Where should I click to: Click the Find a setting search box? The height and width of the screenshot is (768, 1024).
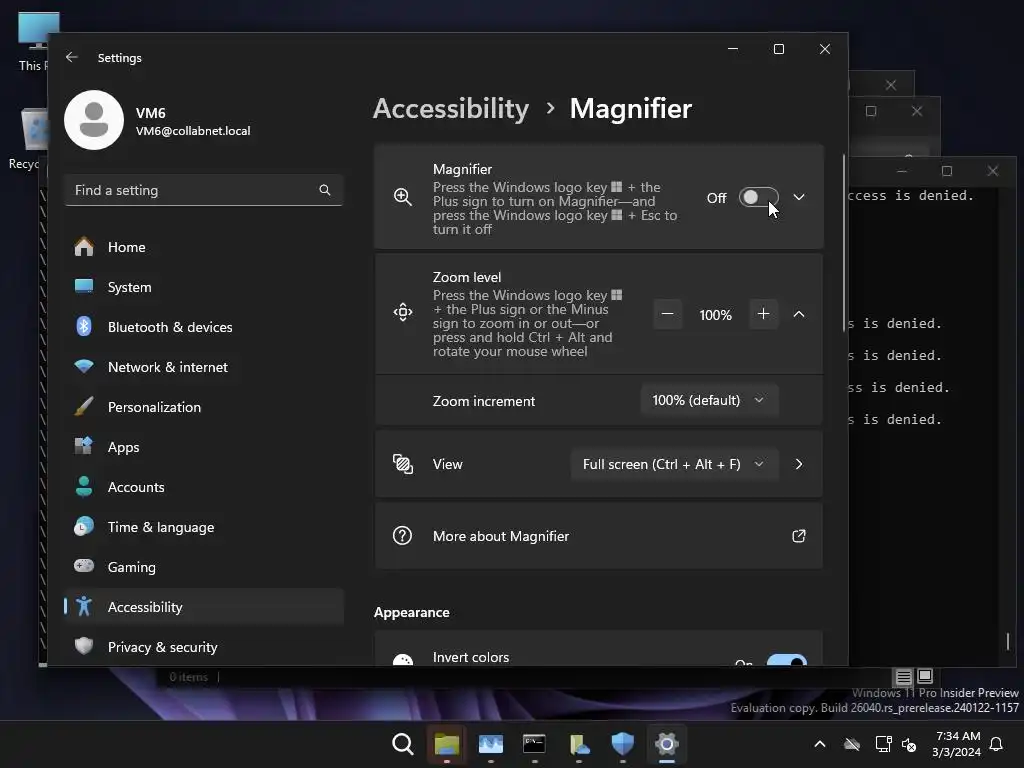click(x=204, y=190)
